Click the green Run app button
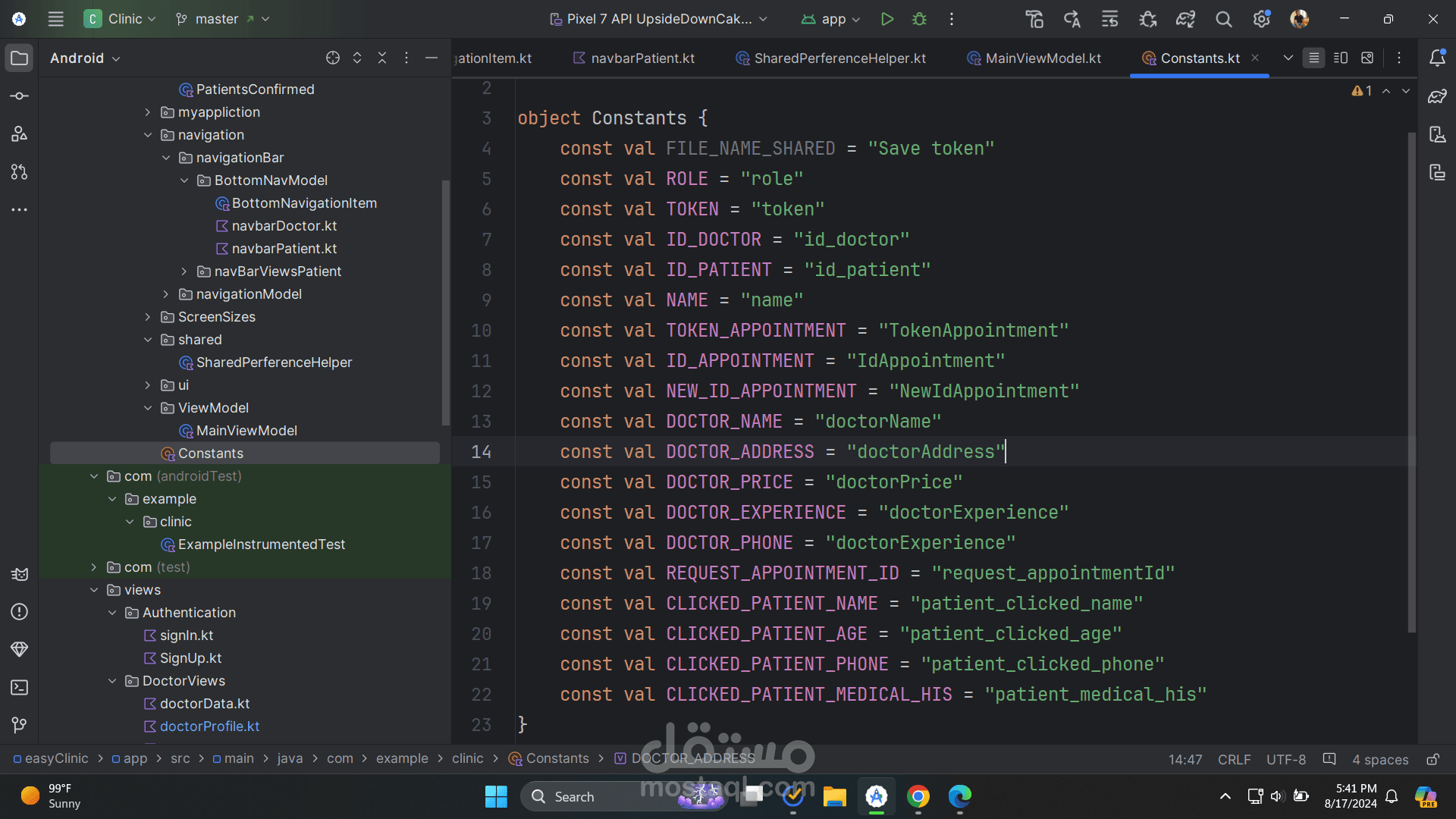Image resolution: width=1456 pixels, height=819 pixels. (886, 19)
